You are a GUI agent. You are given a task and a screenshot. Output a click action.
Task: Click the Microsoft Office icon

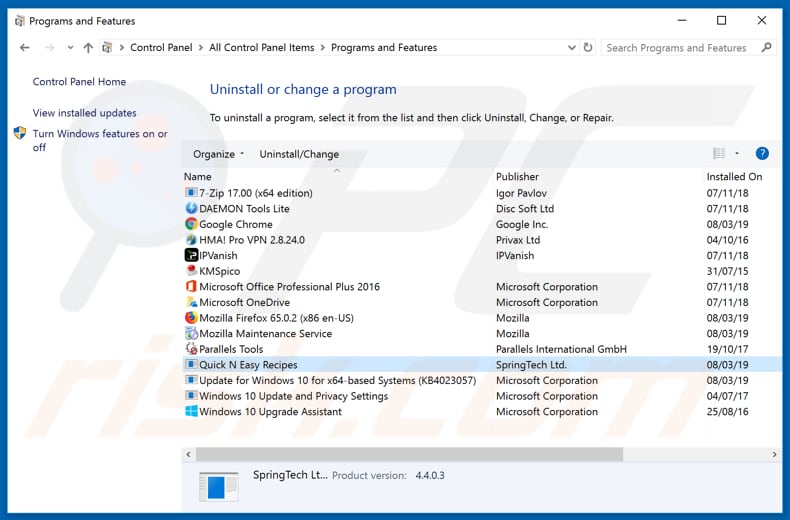pos(191,286)
